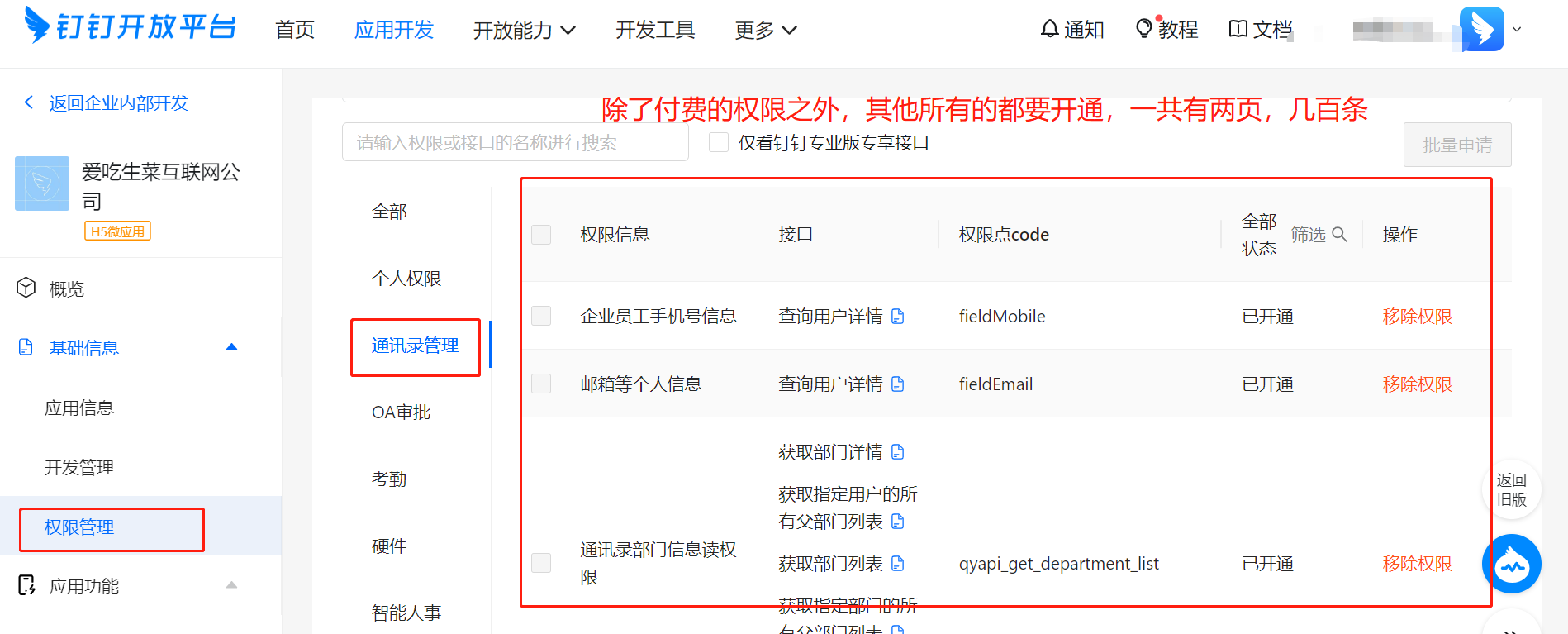Image resolution: width=1568 pixels, height=634 pixels.
Task: Click the 教程 label in header
Action: 1178,30
